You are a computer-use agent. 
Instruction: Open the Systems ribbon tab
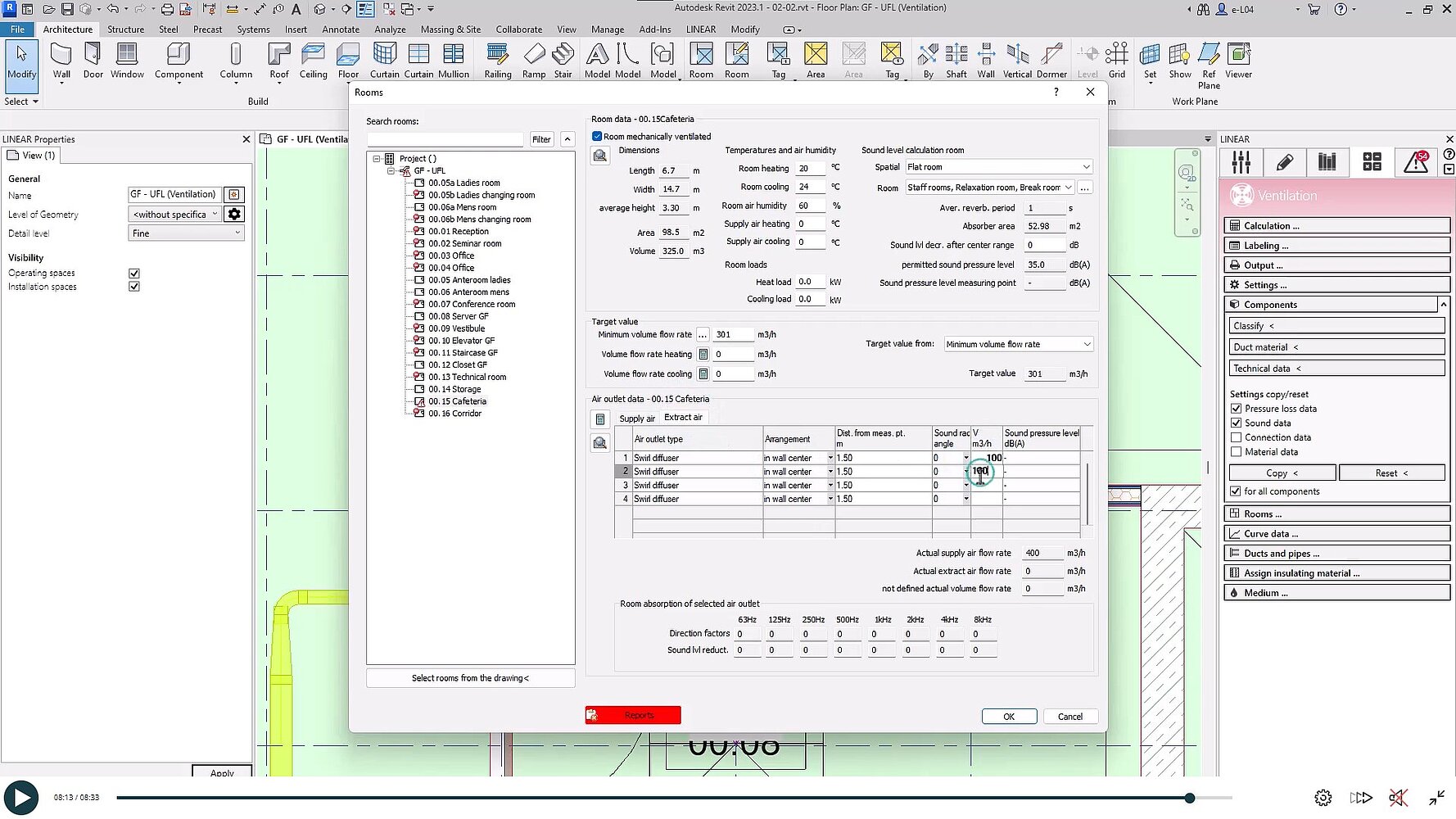(253, 29)
